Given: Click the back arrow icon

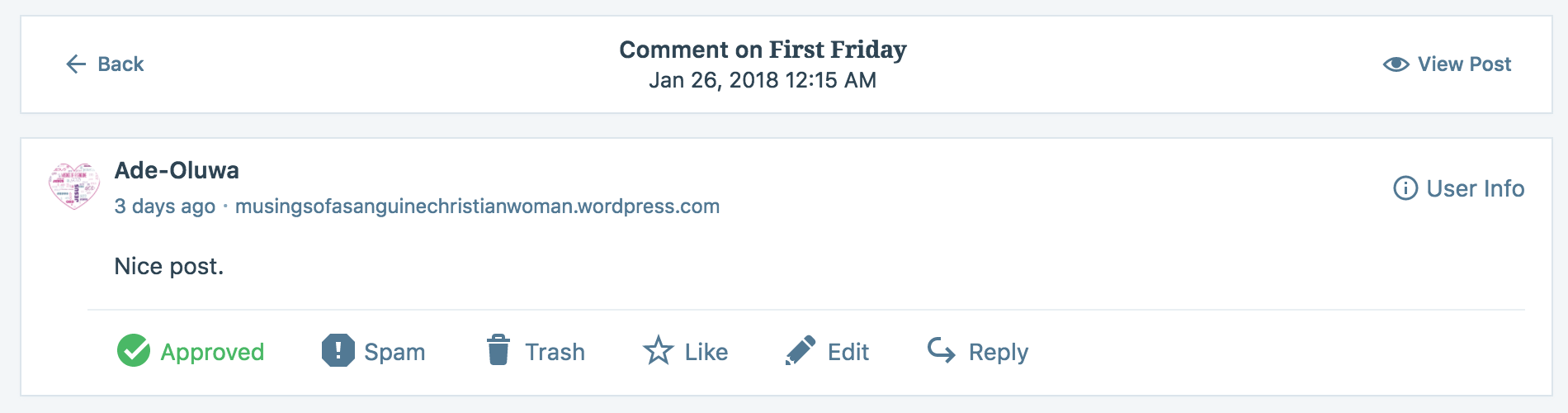Looking at the screenshot, I should (x=76, y=64).
